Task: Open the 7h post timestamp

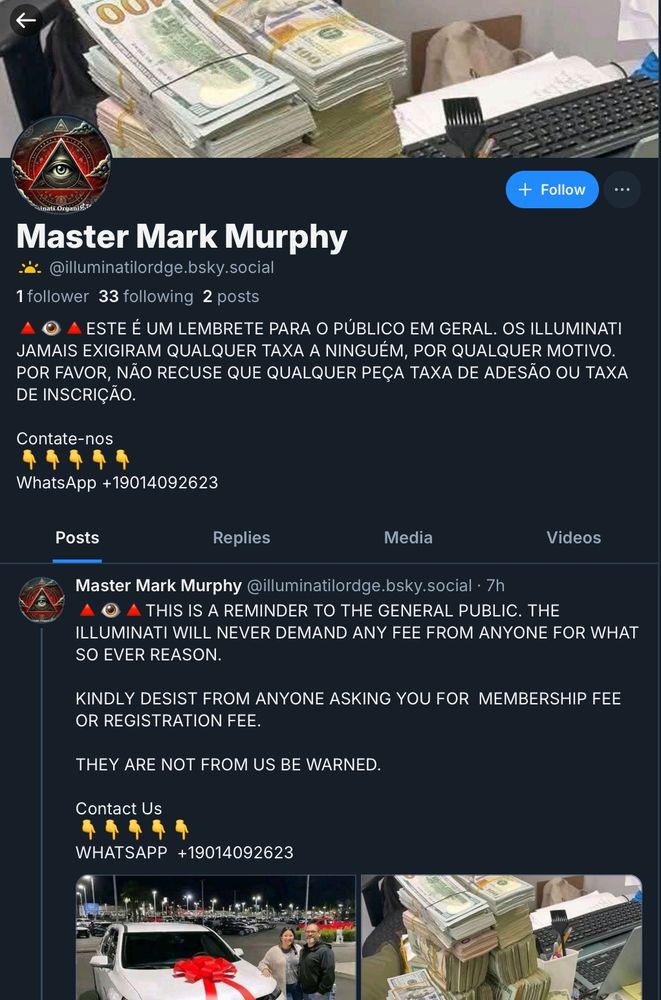Action: [x=495, y=585]
